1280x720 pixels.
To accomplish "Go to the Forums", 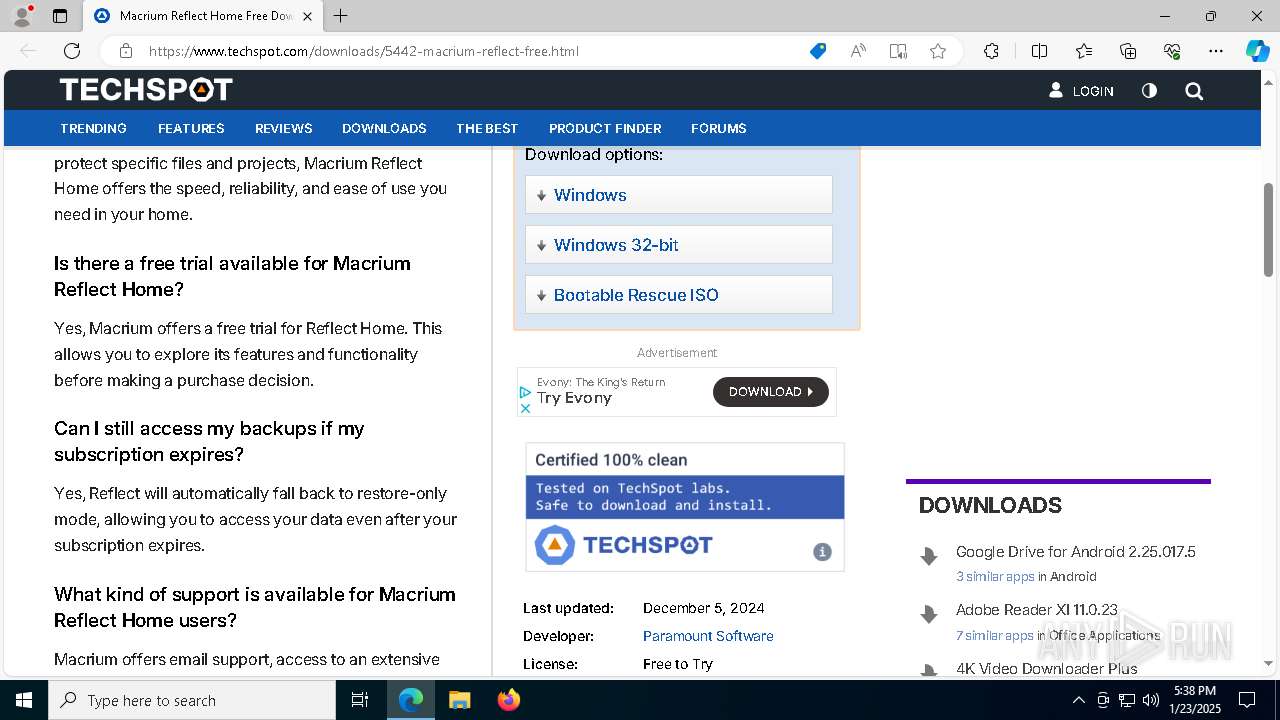I will click(x=718, y=128).
